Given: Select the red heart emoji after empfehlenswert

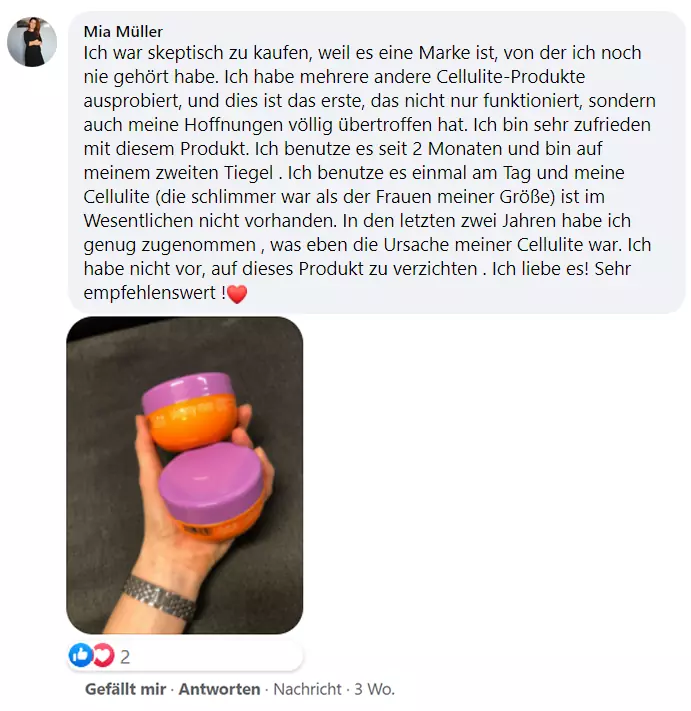Looking at the screenshot, I should [237, 294].
